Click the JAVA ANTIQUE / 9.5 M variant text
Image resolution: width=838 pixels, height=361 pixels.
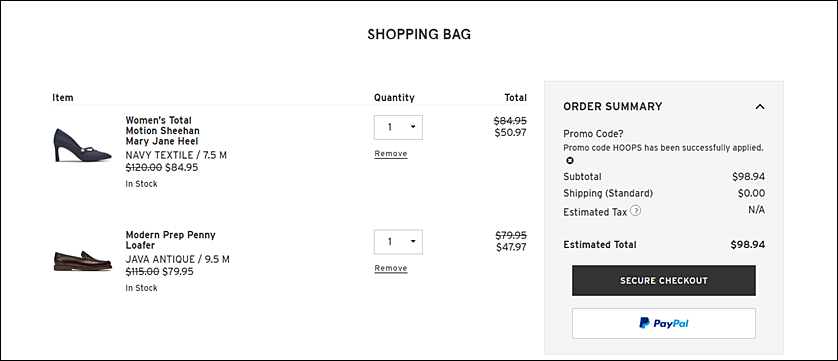(x=177, y=259)
